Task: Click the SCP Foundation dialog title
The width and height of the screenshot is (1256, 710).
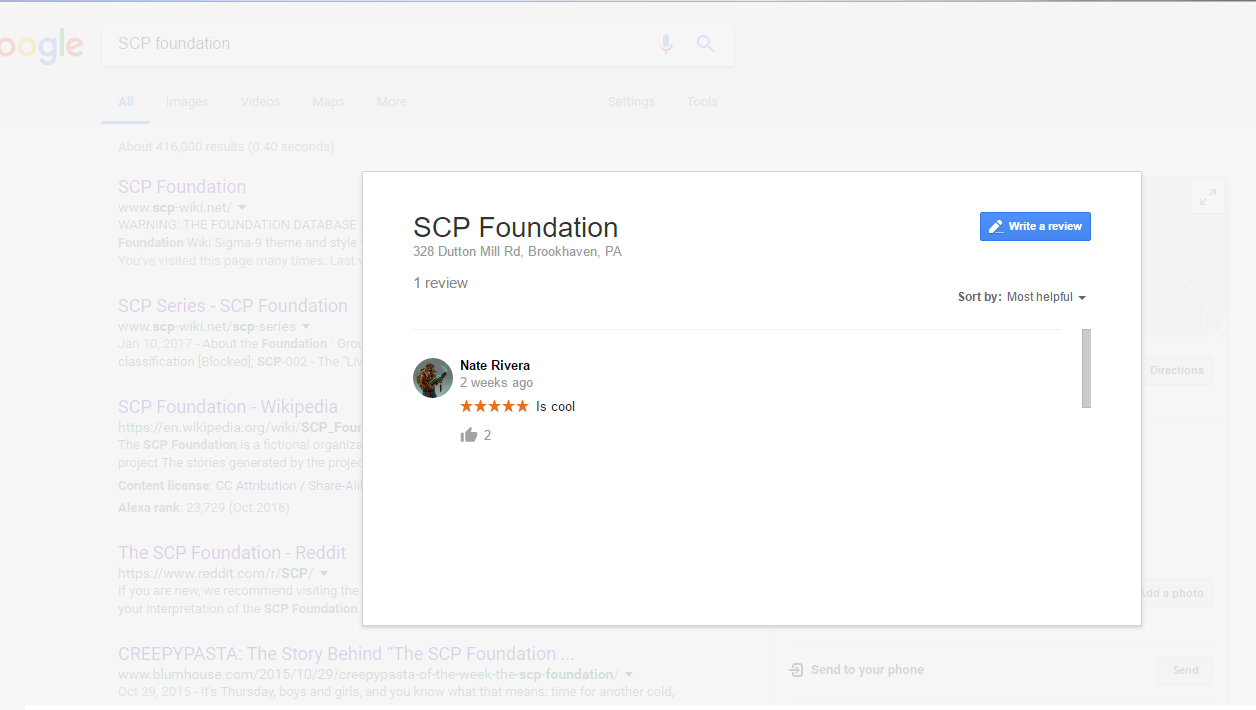Action: 516,227
